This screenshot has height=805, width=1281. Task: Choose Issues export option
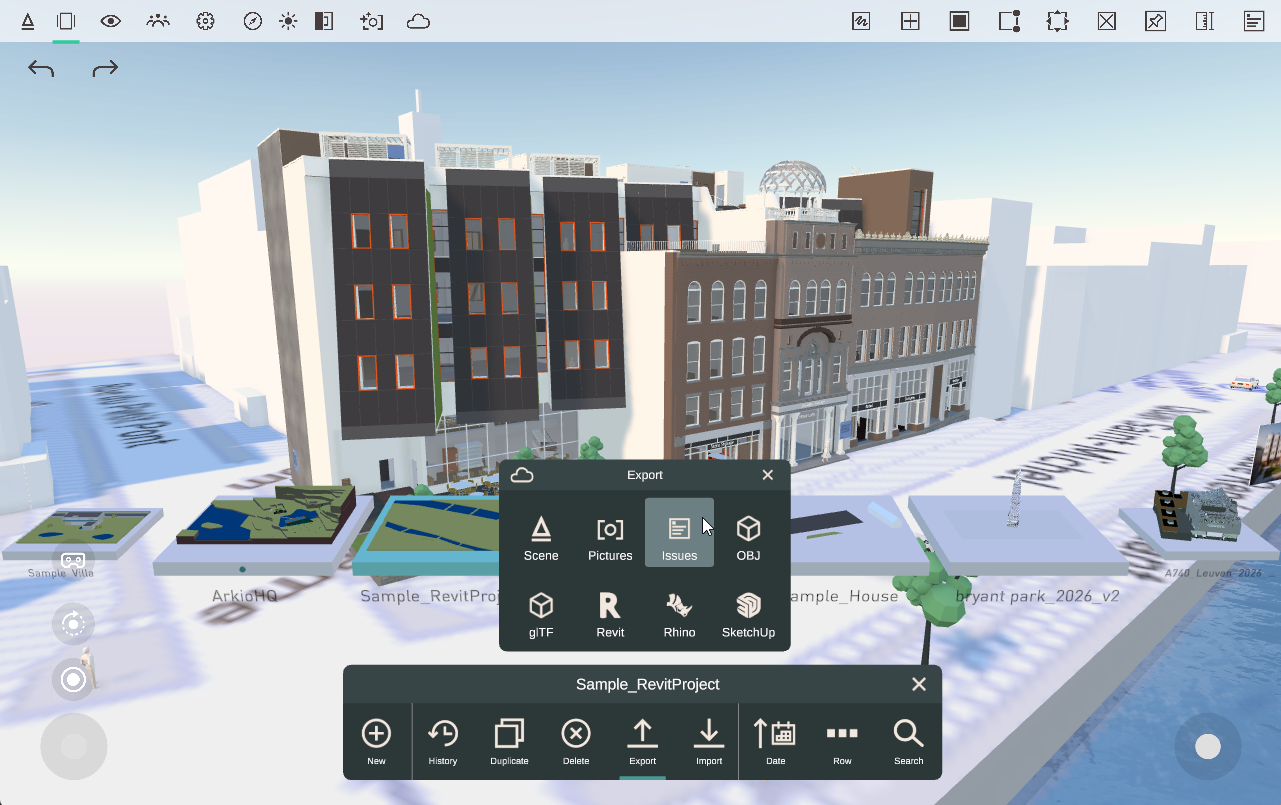point(679,533)
